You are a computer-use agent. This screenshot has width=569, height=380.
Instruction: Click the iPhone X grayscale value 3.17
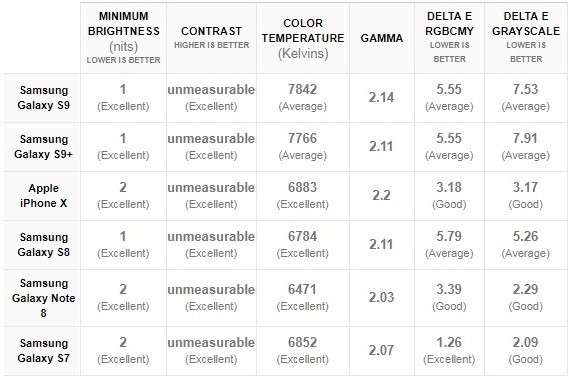pos(525,188)
